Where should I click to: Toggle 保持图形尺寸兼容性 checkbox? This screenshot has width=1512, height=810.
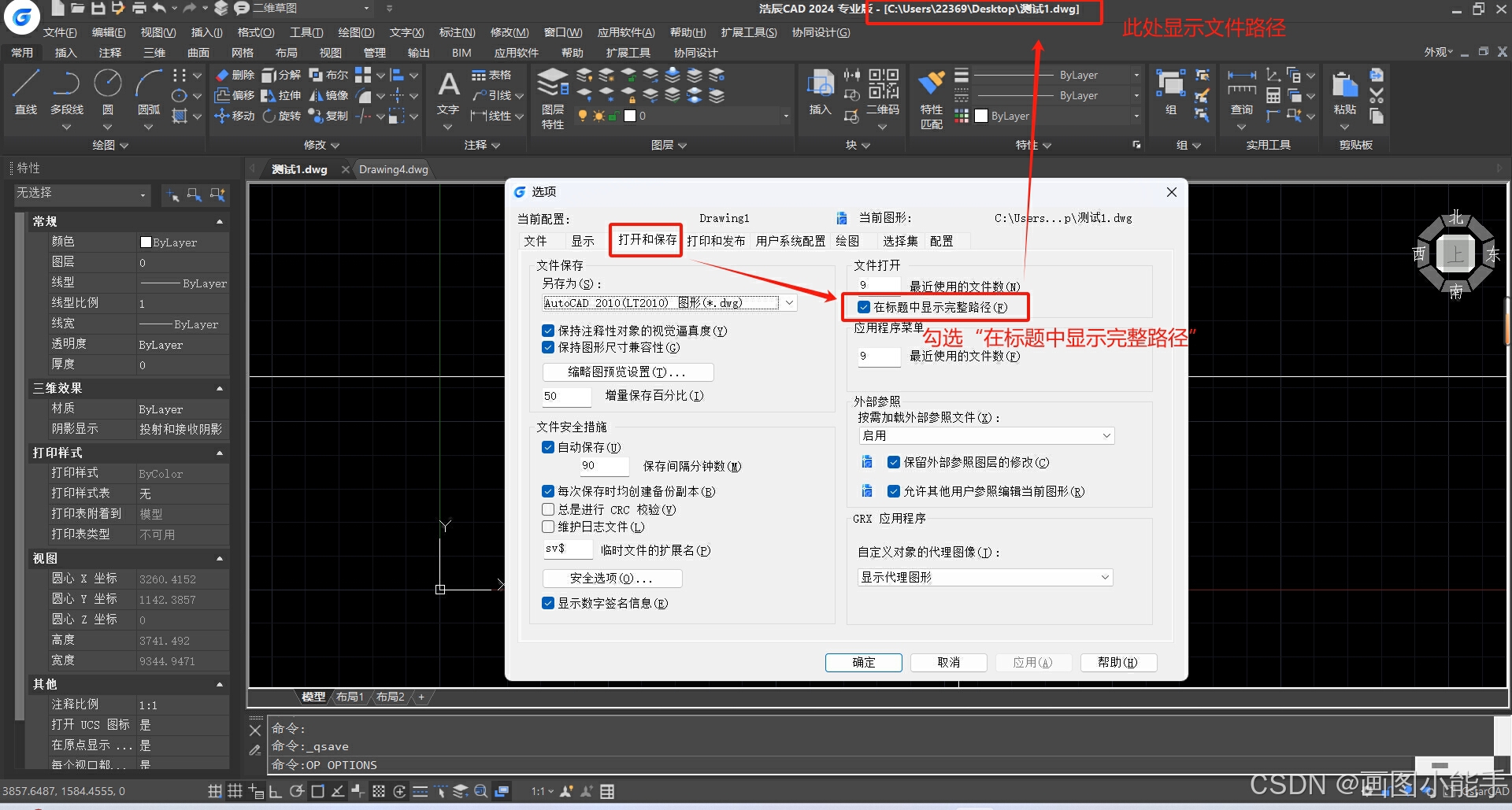tap(548, 347)
